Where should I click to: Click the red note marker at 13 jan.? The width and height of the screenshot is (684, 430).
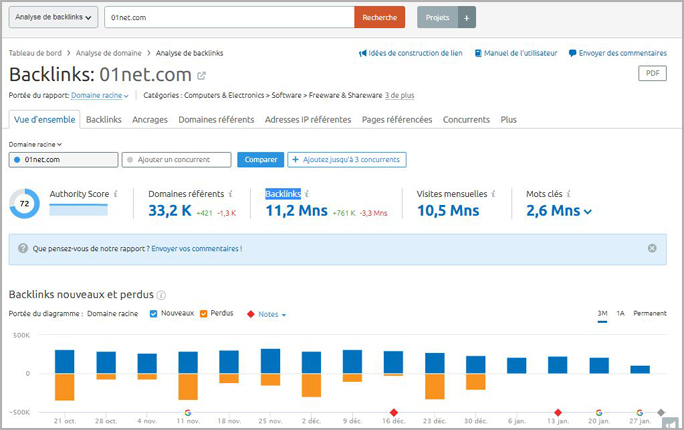(x=557, y=413)
